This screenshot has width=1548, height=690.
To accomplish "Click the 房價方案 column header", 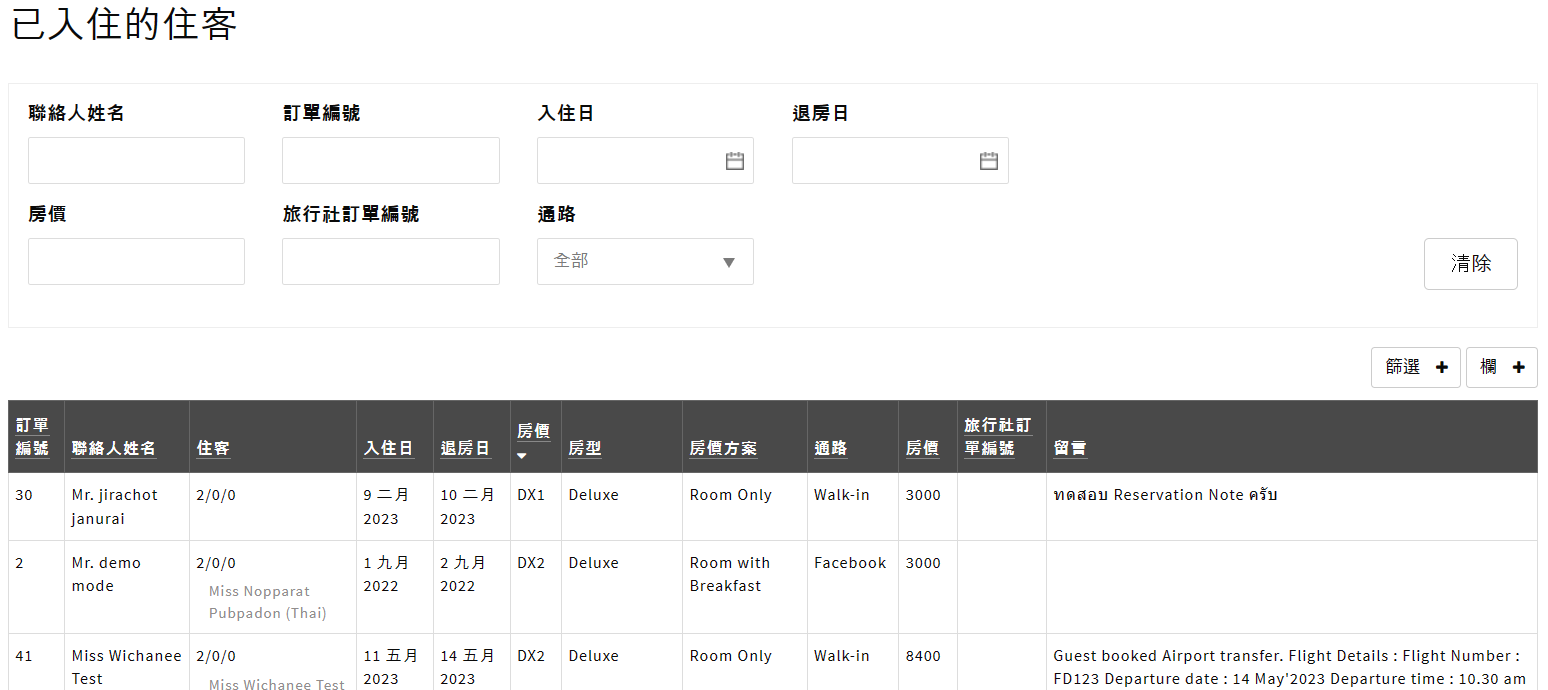I will (723, 448).
